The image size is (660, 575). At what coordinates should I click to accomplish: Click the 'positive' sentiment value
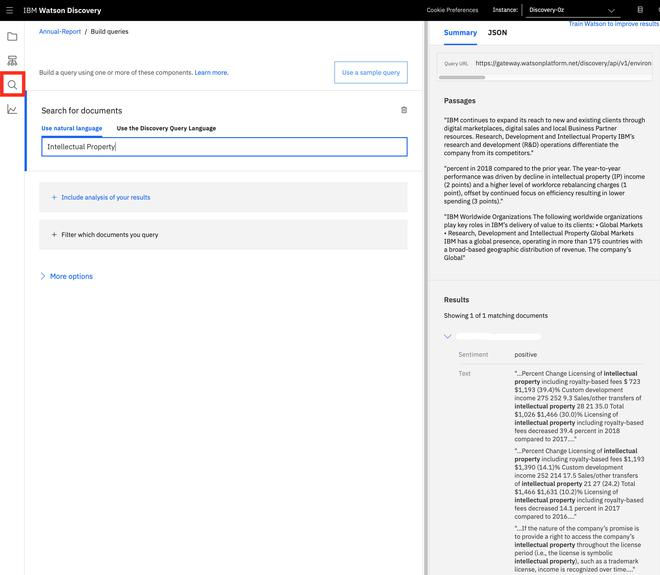click(525, 355)
